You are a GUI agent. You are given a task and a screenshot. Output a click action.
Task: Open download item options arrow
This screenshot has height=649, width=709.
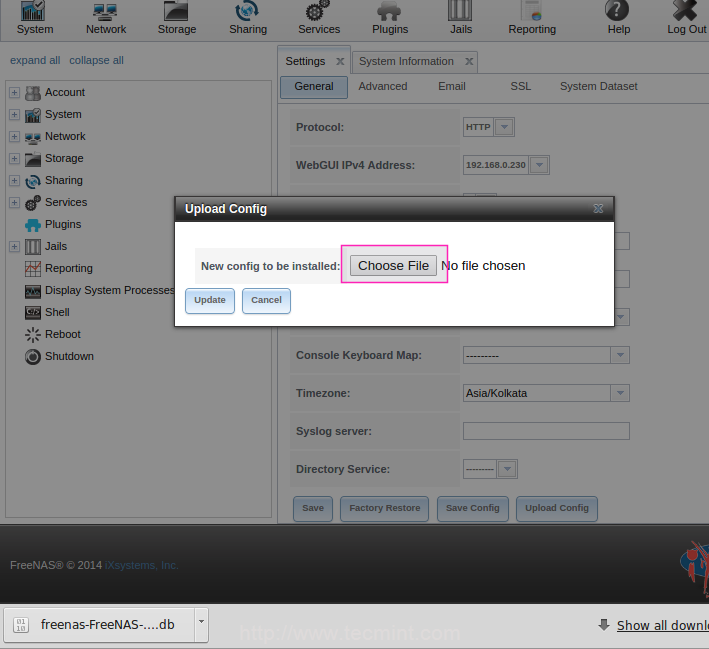click(x=201, y=625)
